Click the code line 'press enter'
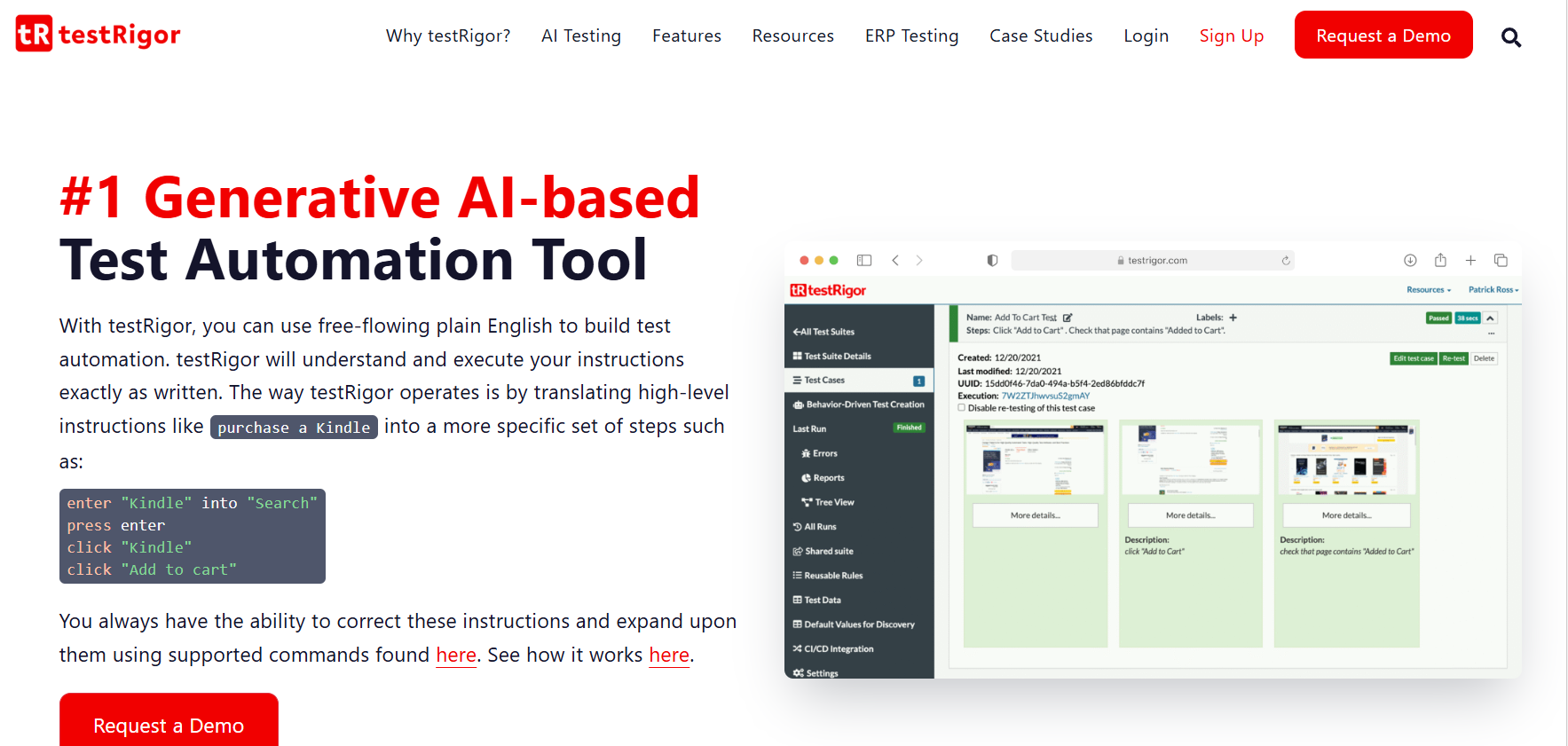Image resolution: width=1568 pixels, height=746 pixels. click(x=116, y=525)
